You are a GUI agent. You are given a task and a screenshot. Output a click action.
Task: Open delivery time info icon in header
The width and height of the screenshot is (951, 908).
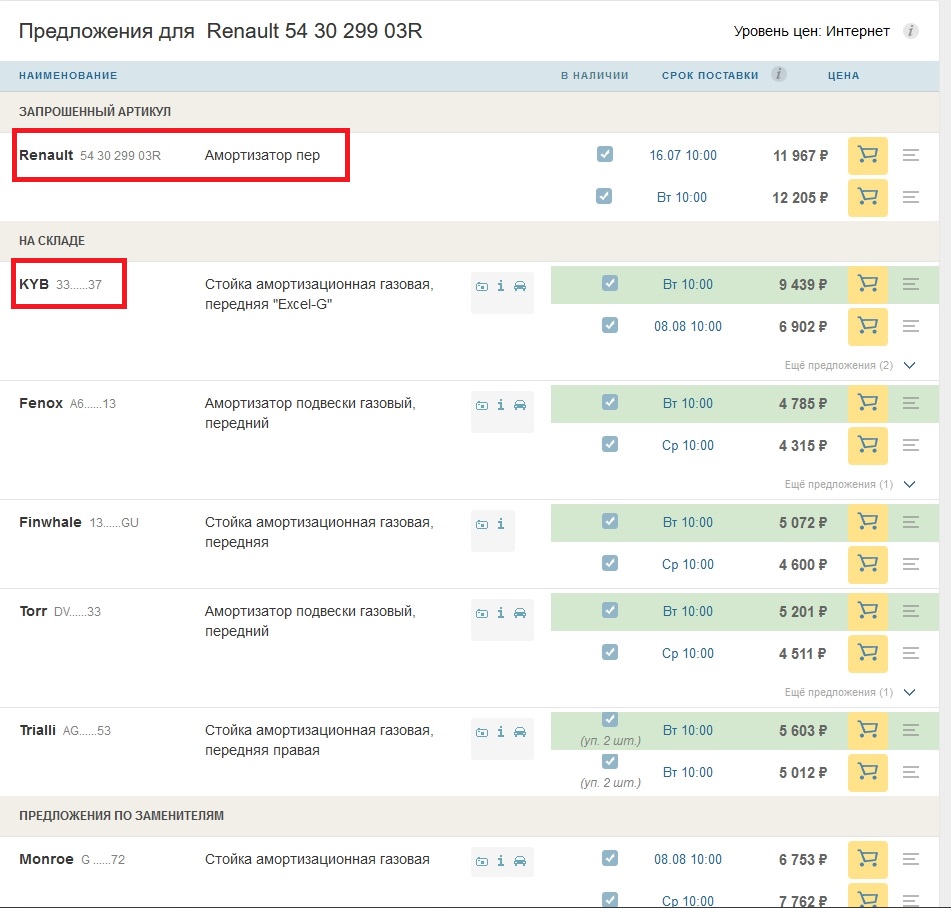pyautogui.click(x=779, y=75)
